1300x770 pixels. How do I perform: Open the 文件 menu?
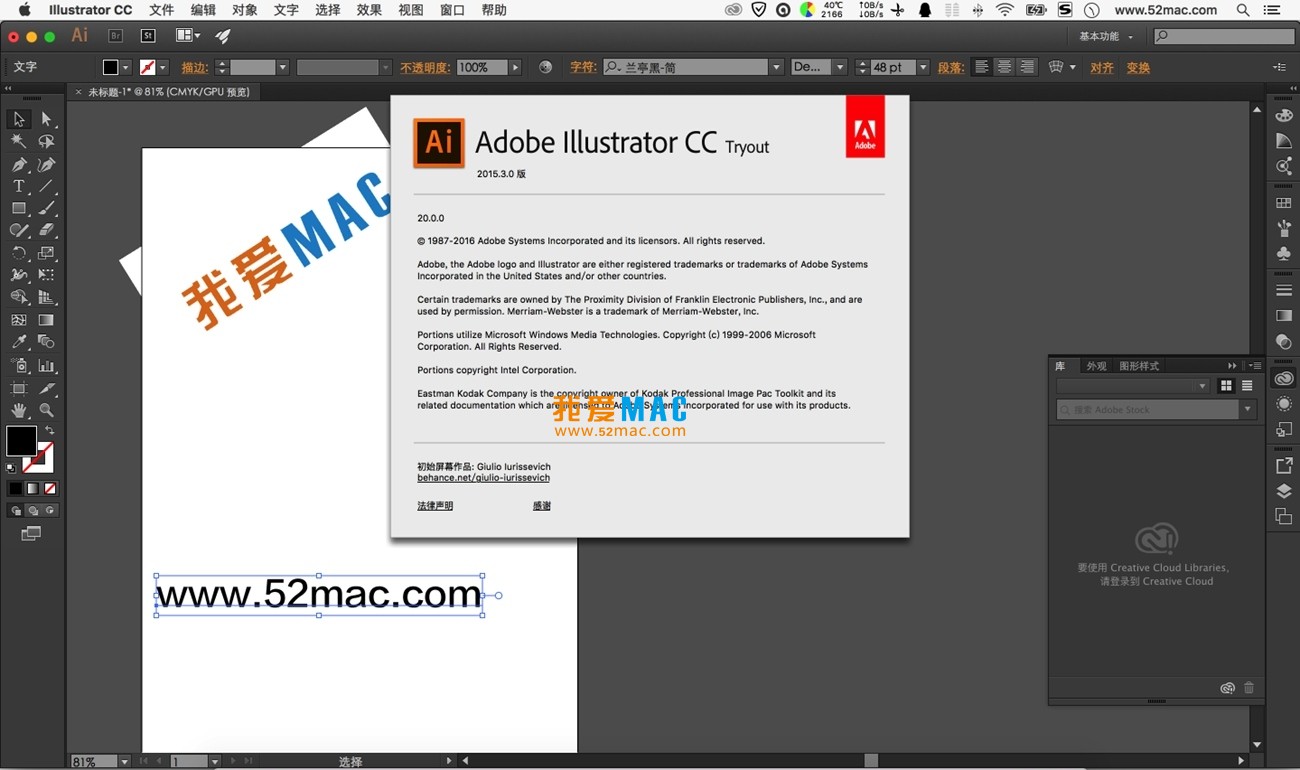click(x=161, y=10)
